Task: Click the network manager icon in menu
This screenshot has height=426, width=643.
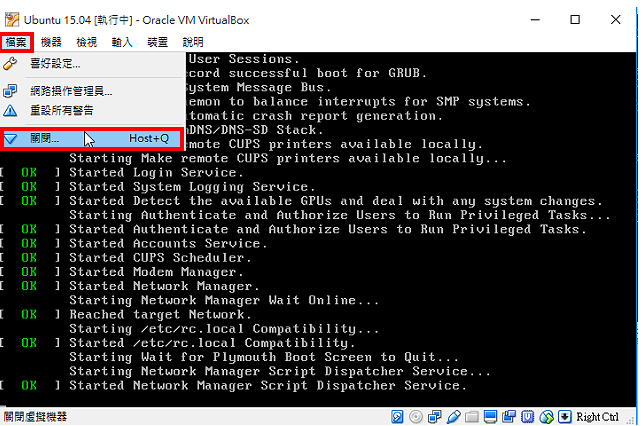Action: [10, 91]
